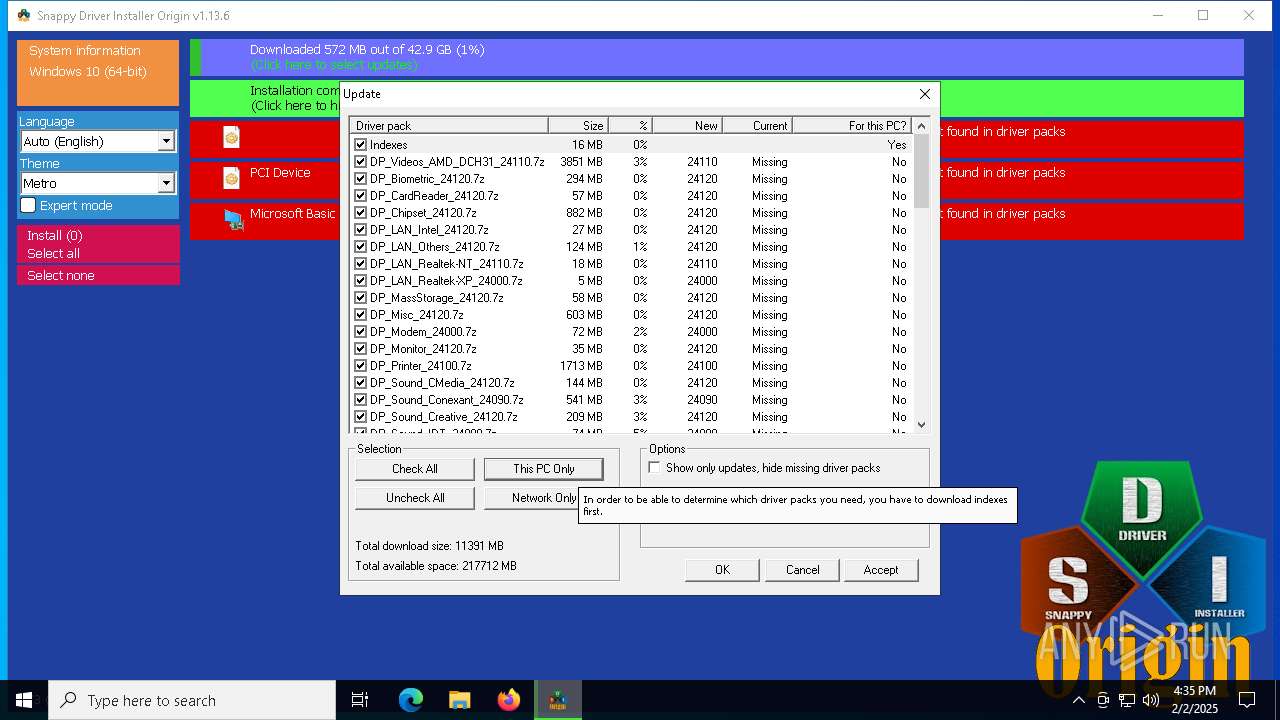Open the Language dropdown

98,141
